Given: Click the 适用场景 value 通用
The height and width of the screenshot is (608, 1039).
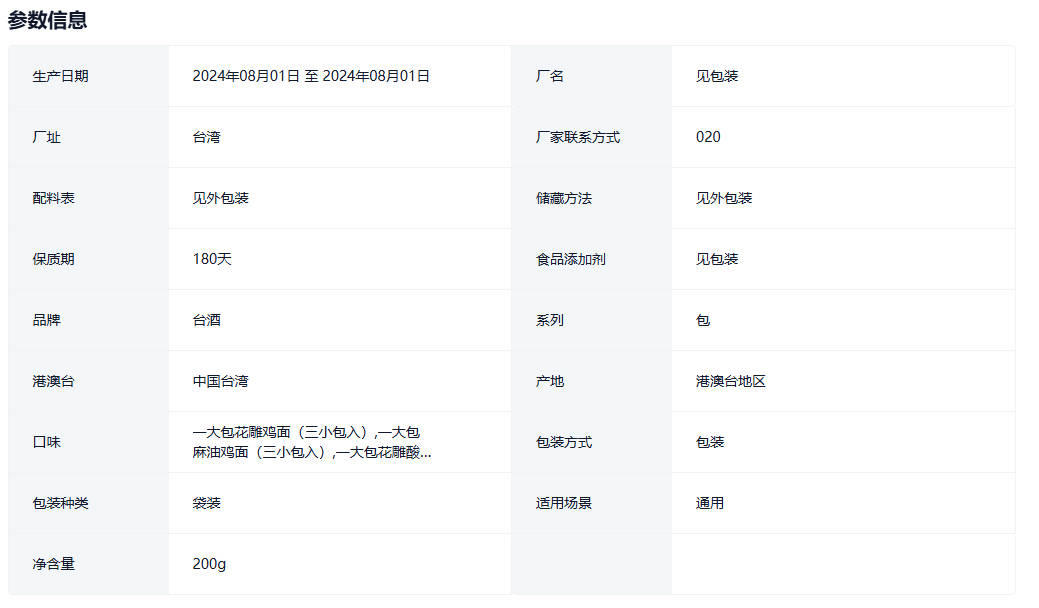Looking at the screenshot, I should click(710, 503).
